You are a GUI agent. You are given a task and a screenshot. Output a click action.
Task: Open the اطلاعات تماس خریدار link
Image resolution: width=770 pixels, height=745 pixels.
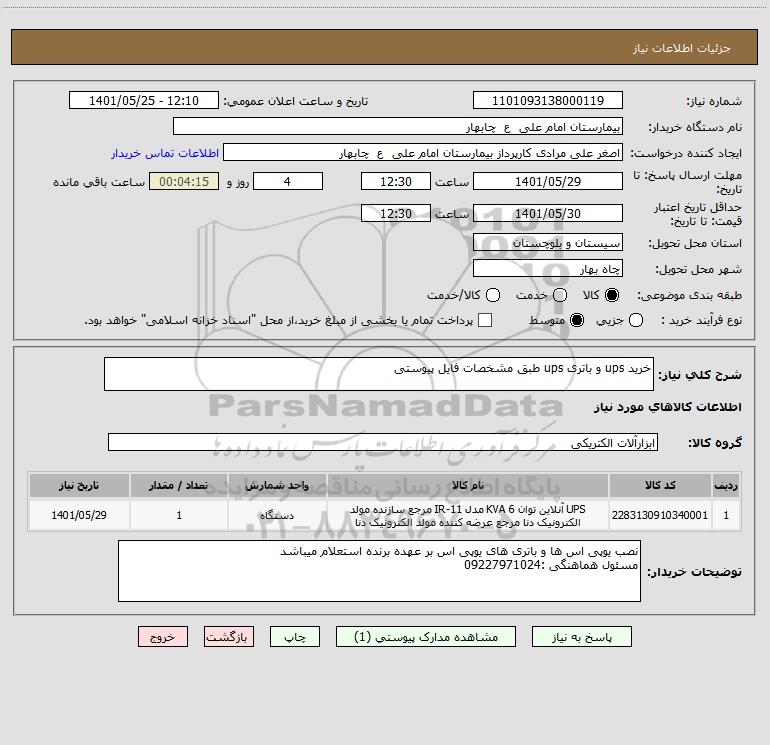click(165, 153)
